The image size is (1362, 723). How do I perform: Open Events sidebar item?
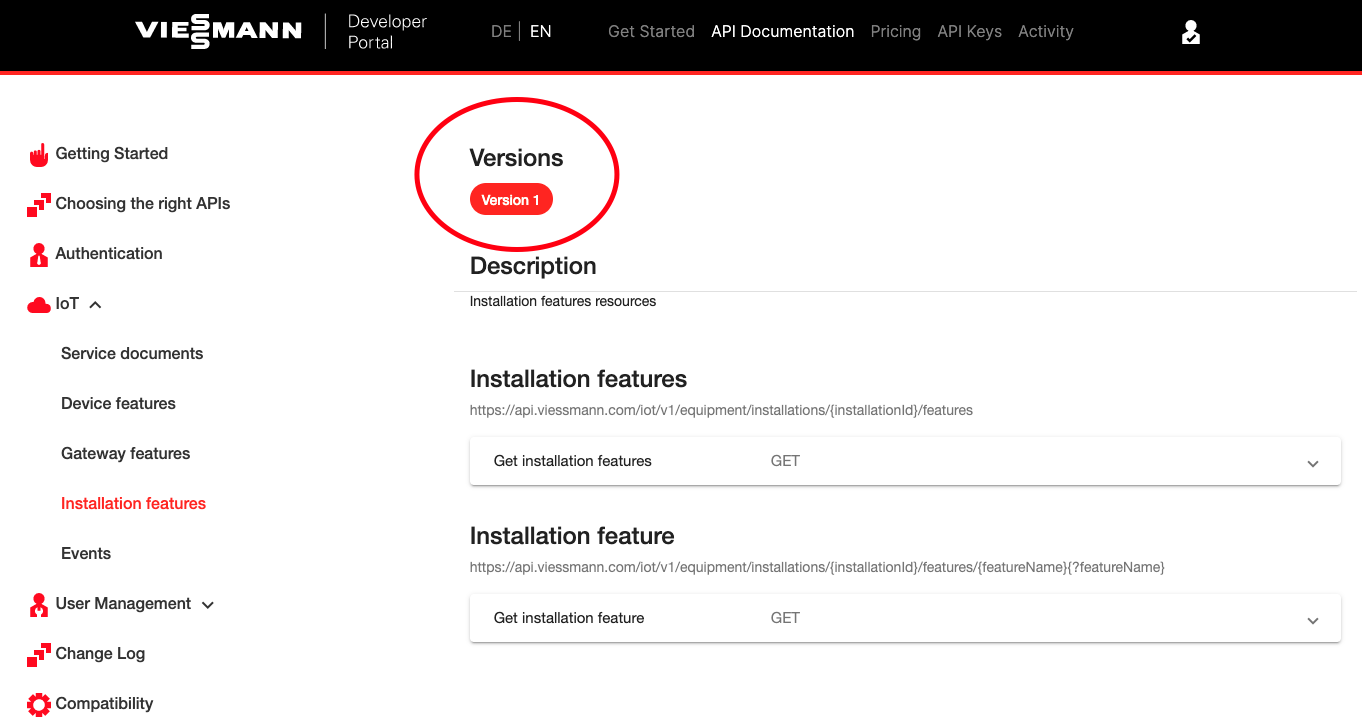[86, 553]
